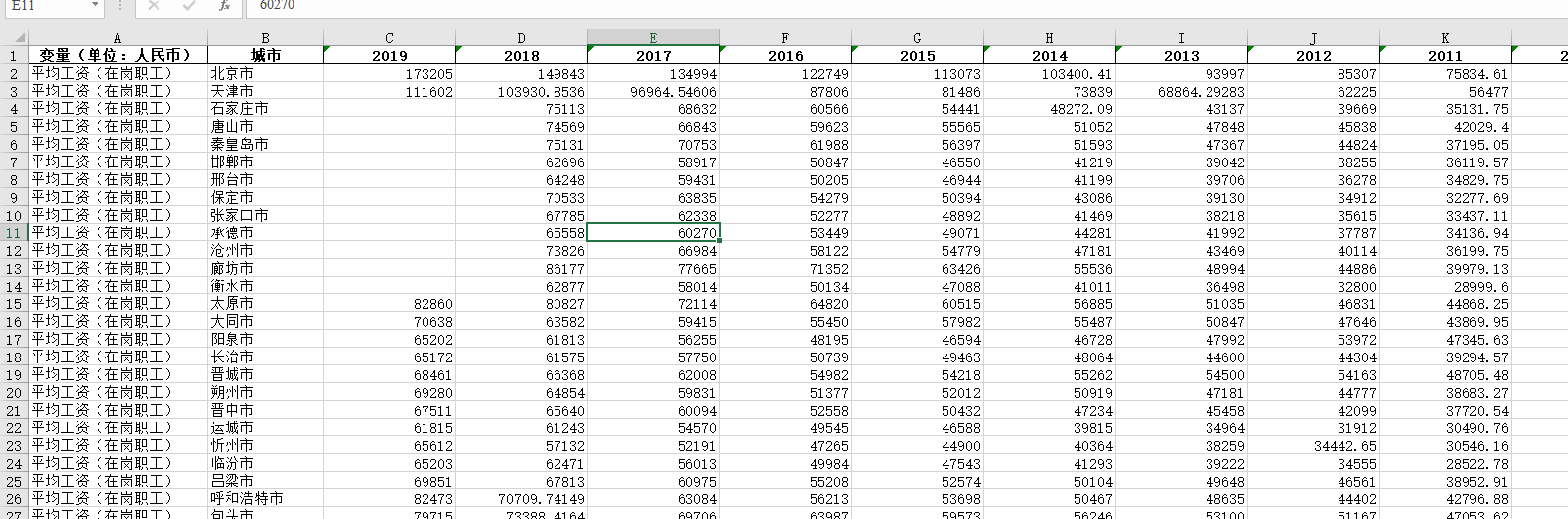Viewport: 1568px width, 519px height.
Task: Select column H header
Action: point(1049,37)
